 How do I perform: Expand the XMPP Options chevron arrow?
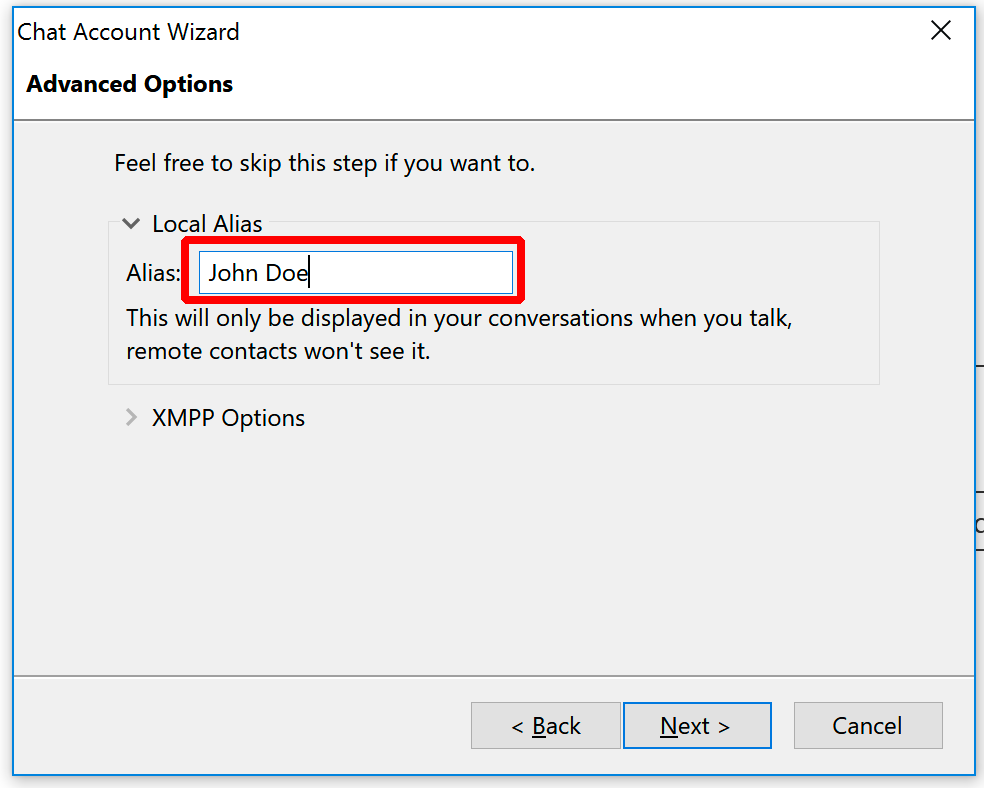131,417
